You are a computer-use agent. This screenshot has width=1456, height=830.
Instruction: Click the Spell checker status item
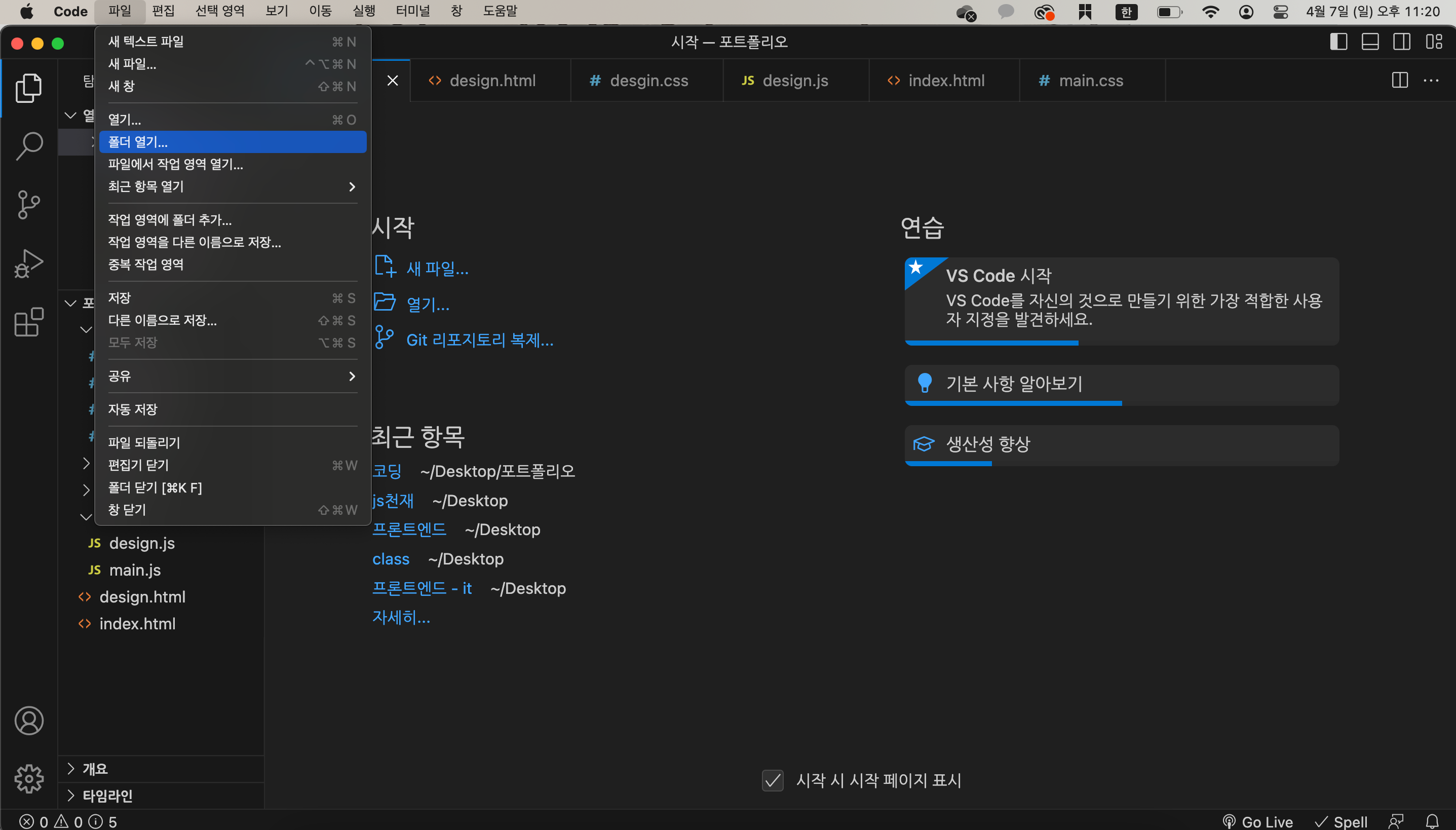[1340, 821]
